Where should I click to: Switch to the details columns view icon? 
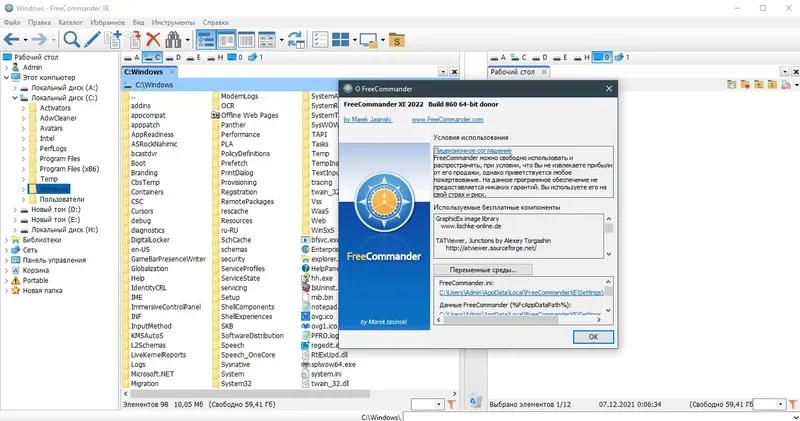coord(246,39)
